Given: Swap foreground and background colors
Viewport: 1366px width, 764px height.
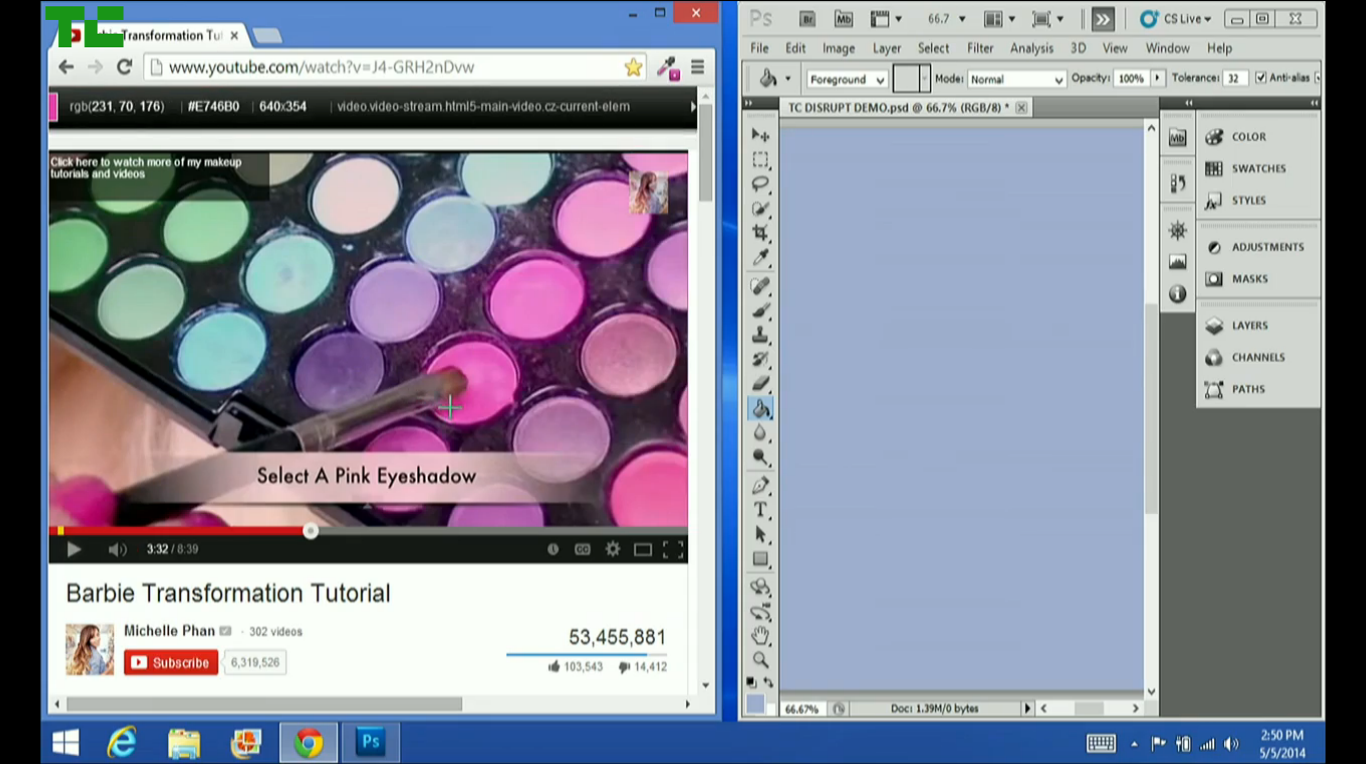Looking at the screenshot, I should pyautogui.click(x=769, y=683).
